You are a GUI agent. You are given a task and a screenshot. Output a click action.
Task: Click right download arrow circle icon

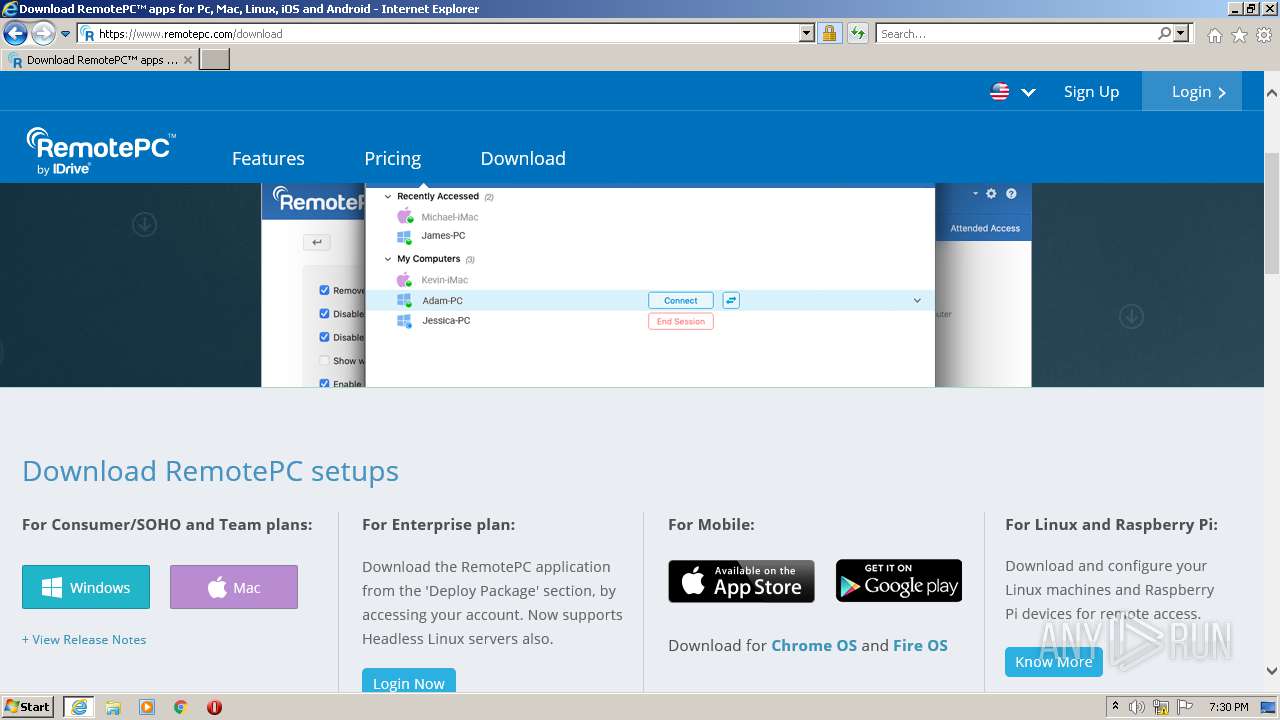tap(1131, 317)
